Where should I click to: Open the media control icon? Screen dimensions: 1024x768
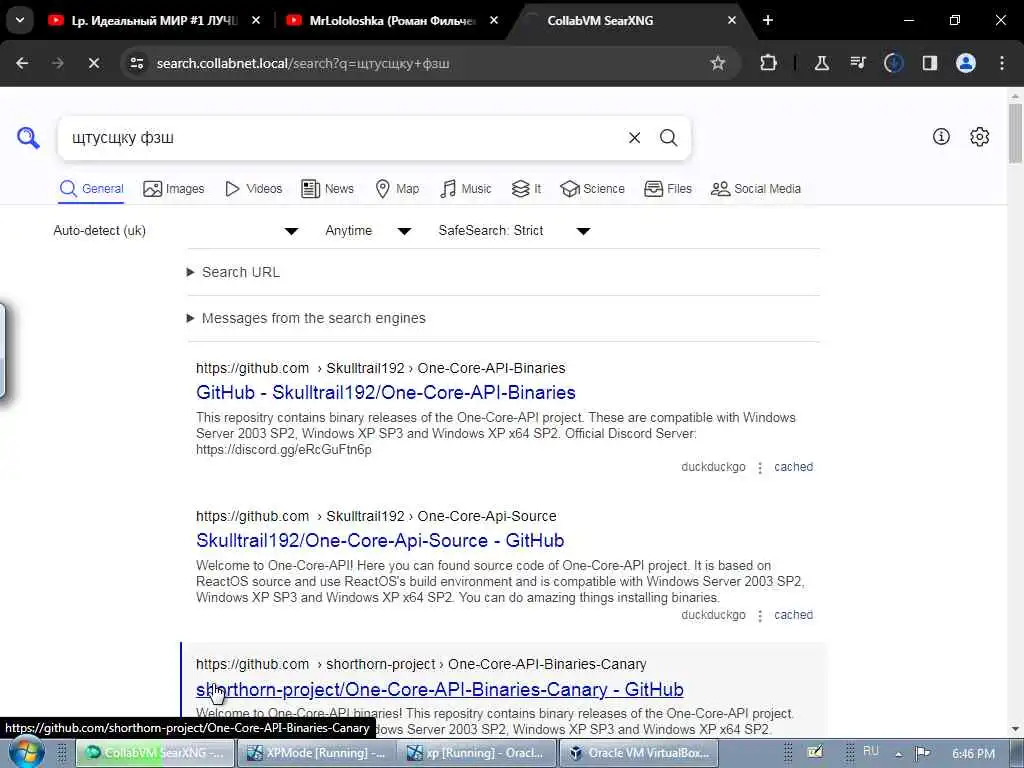coord(857,63)
